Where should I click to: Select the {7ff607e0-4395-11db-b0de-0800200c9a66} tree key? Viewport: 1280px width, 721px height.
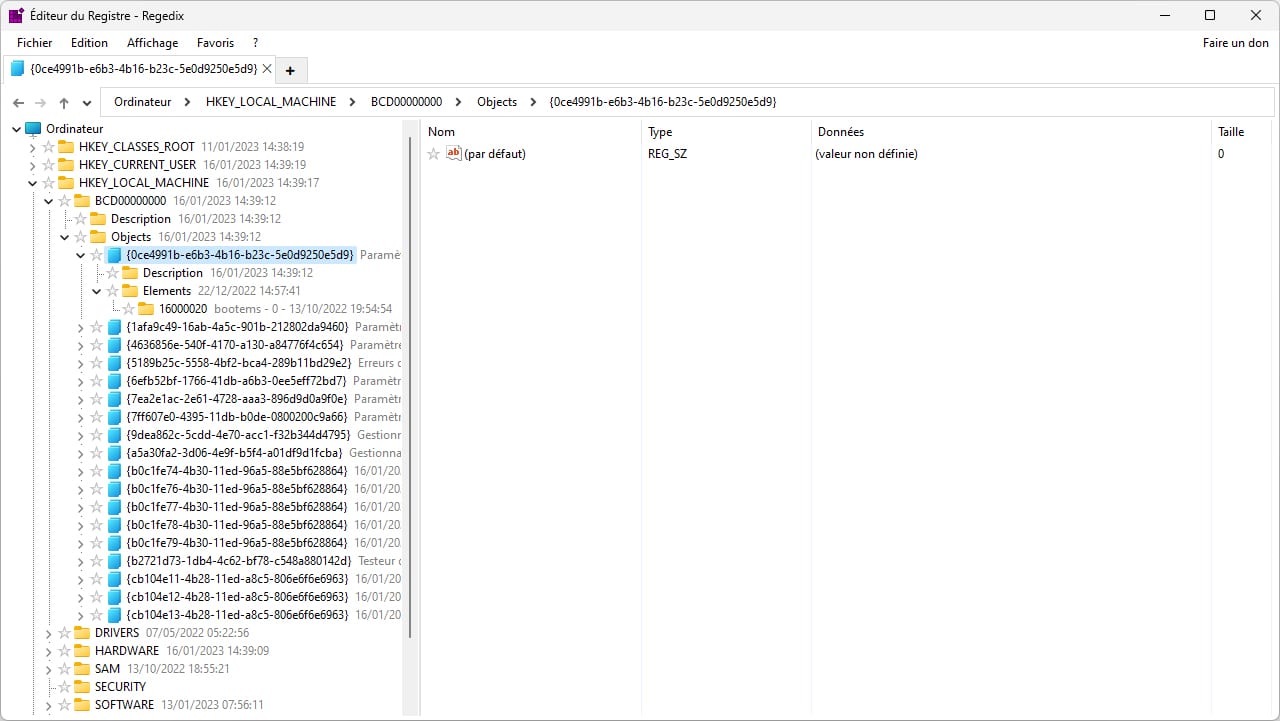pos(237,417)
